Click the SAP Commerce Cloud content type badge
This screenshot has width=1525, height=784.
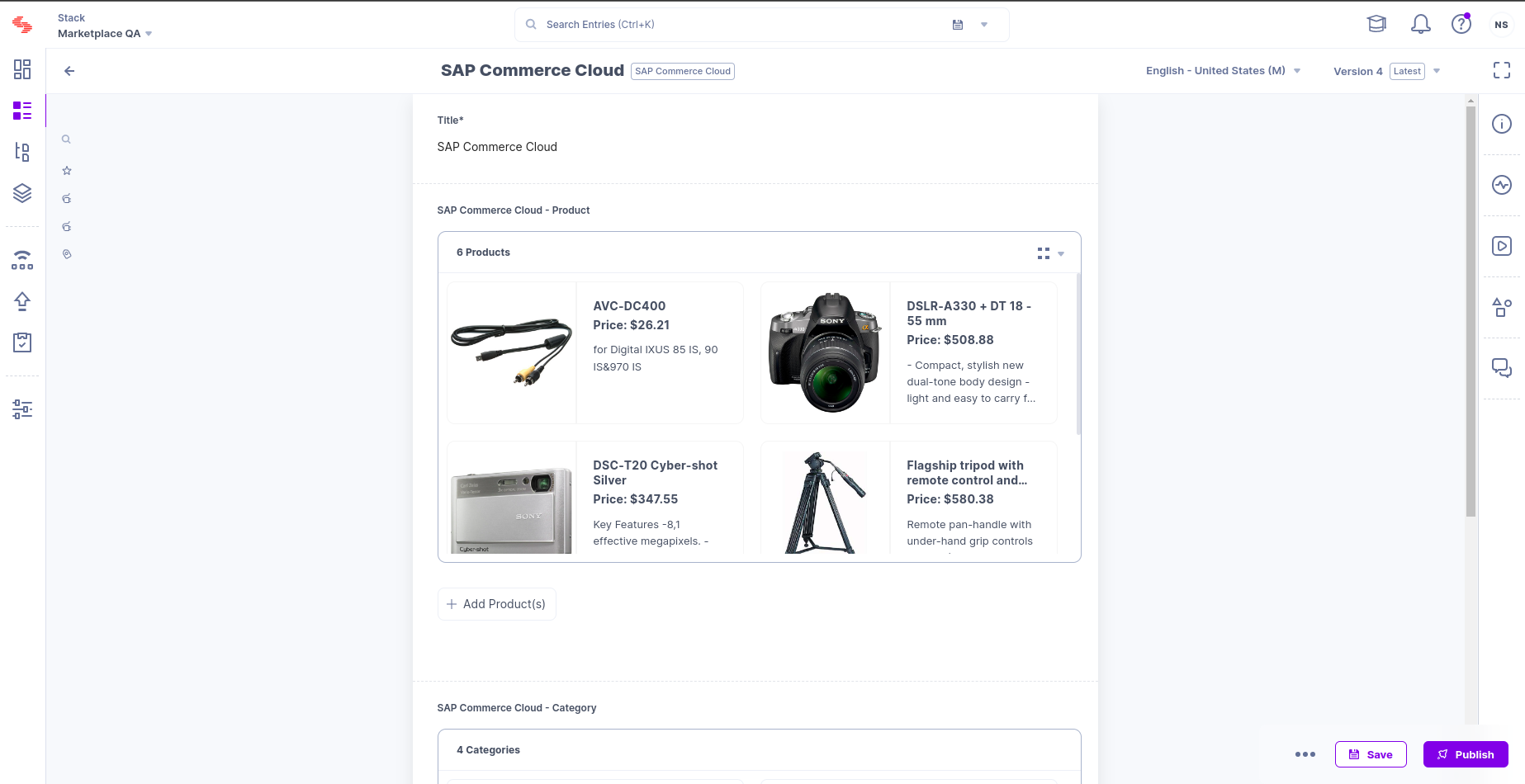tap(683, 71)
